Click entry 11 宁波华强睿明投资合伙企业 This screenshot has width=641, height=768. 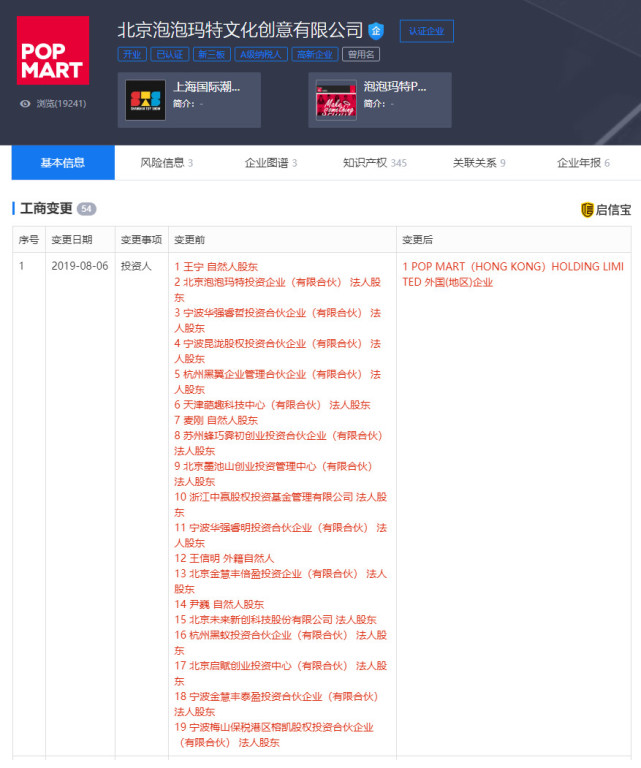pyautogui.click(x=281, y=535)
